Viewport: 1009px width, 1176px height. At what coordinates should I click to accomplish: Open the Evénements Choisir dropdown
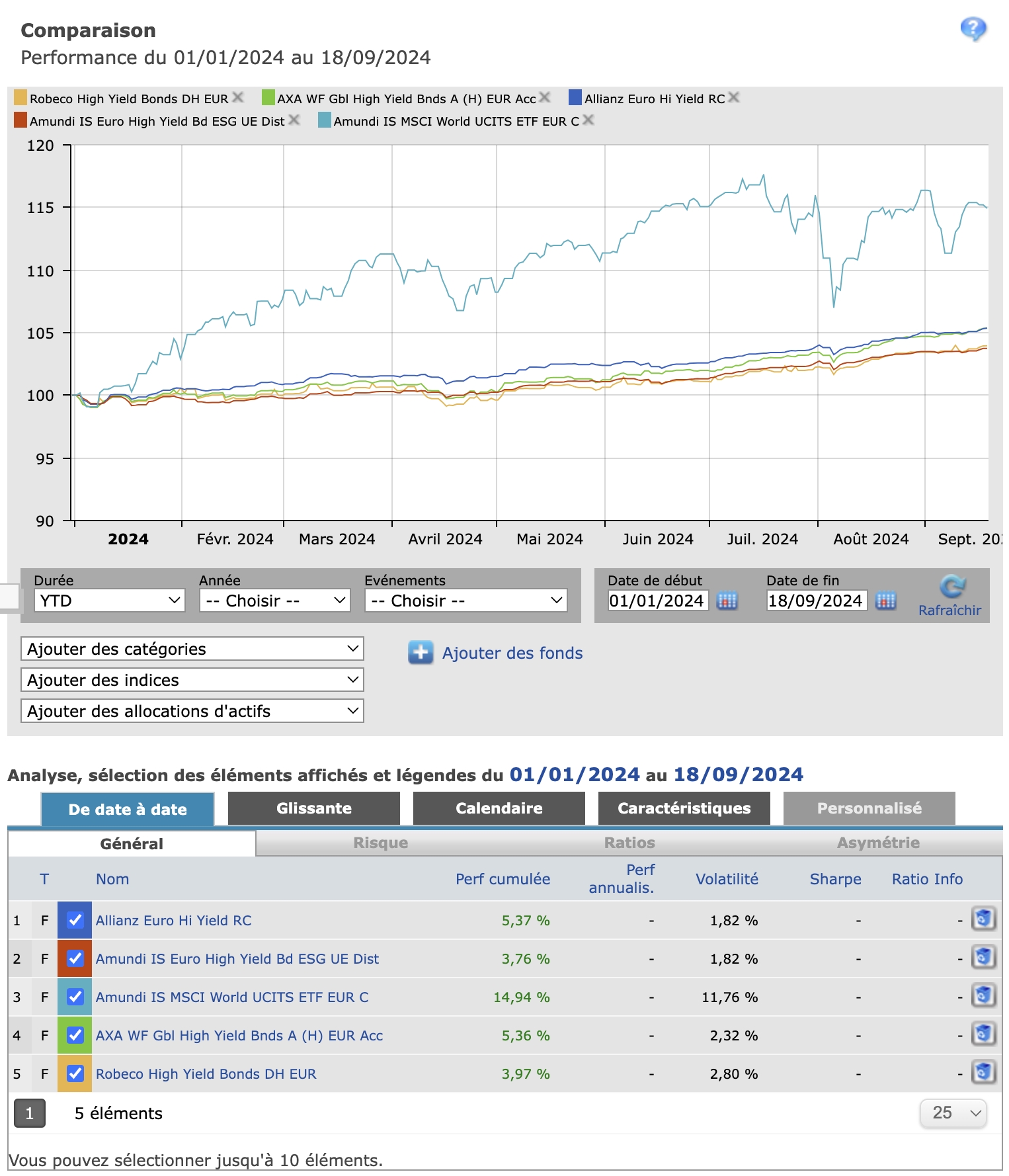click(x=466, y=601)
